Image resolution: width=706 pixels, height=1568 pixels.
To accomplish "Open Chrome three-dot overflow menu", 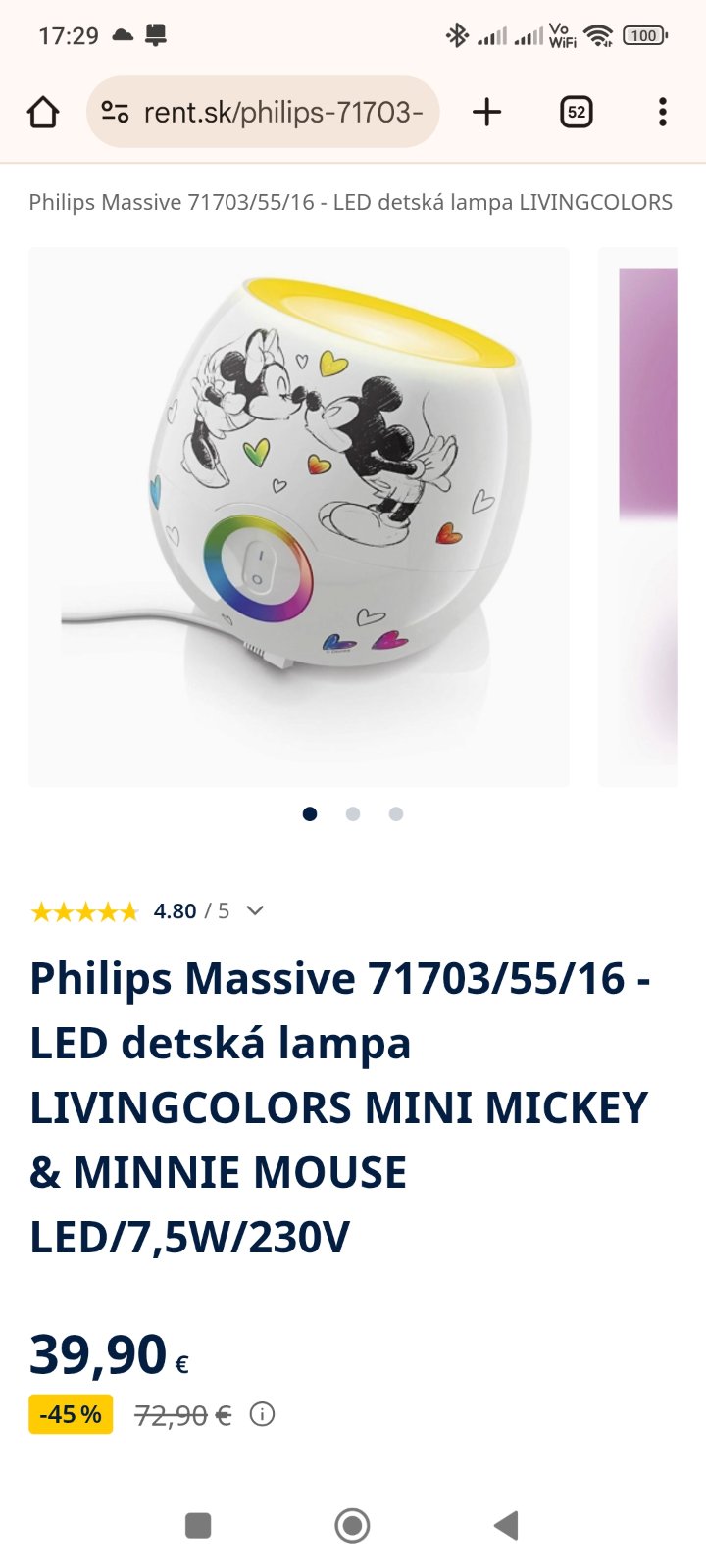I will point(663,112).
